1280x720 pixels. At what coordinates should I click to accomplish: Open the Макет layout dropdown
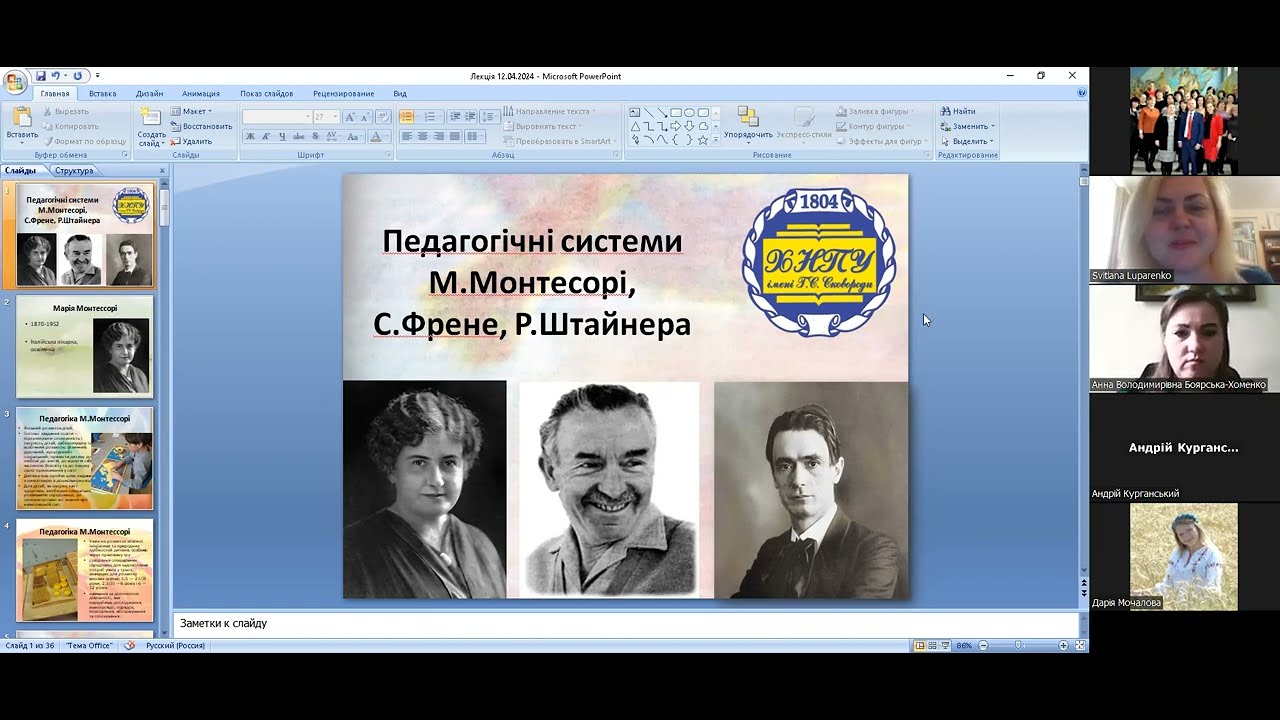pos(191,111)
